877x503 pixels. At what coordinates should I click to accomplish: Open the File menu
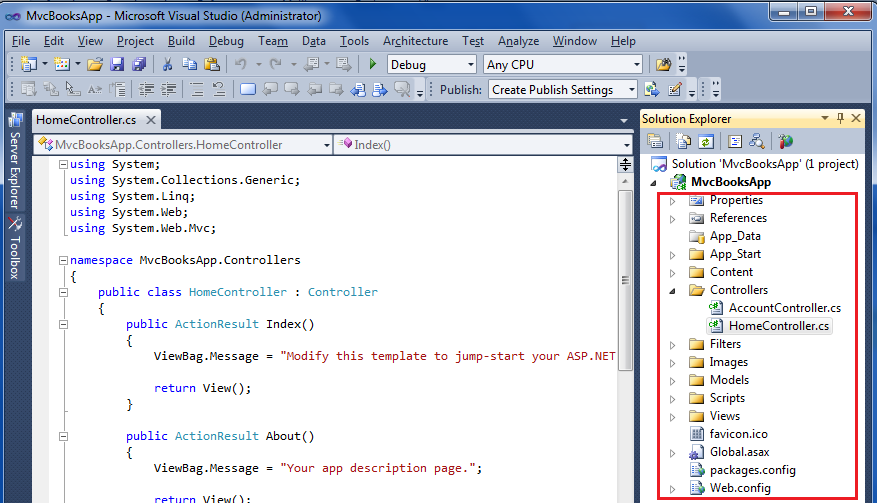[21, 41]
